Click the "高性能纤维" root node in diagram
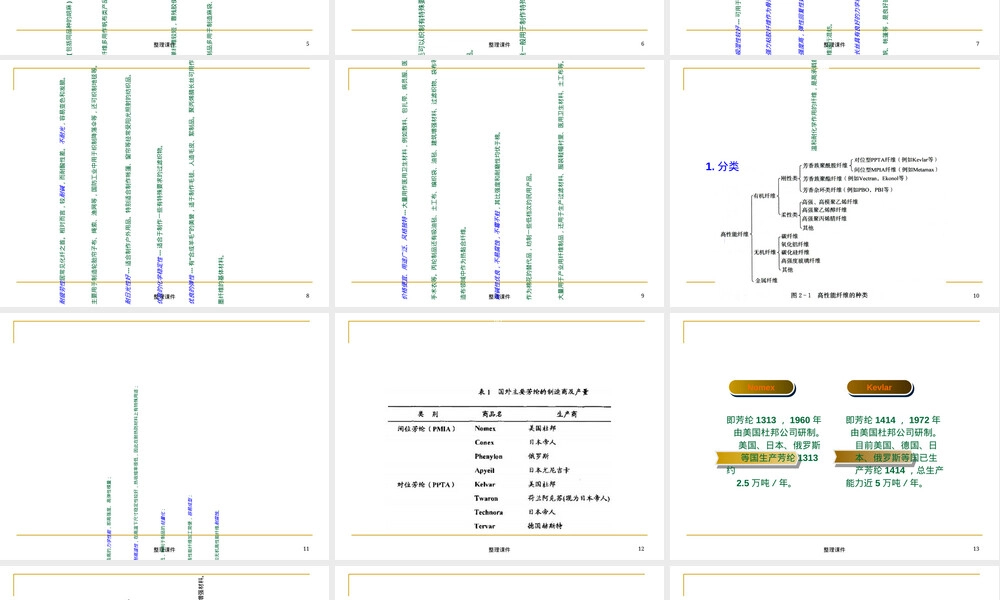 pyautogui.click(x=735, y=235)
